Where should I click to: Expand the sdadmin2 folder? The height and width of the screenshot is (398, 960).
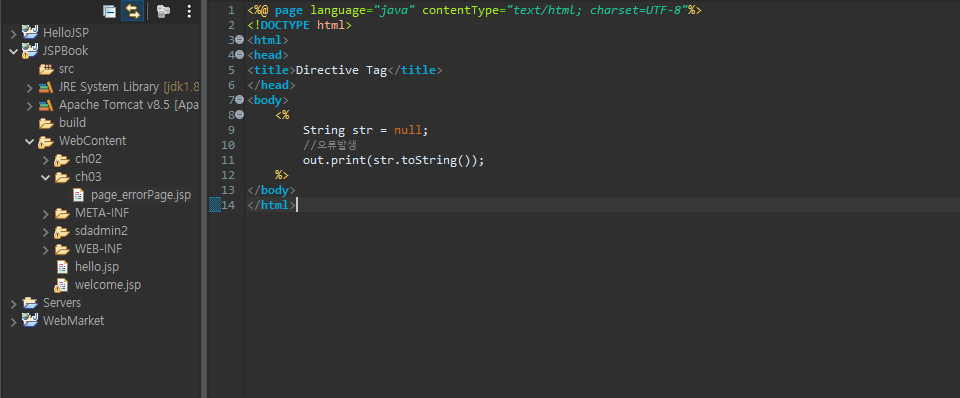[x=45, y=231]
